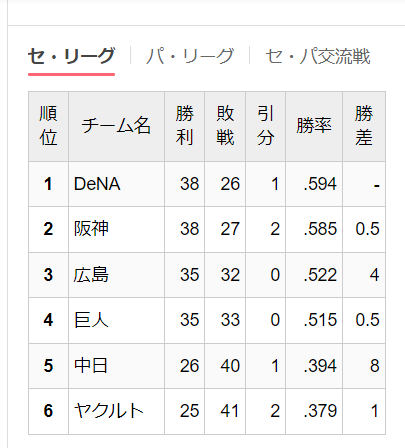This screenshot has height=448, width=405.
Task: Switch to the パ・リーグ tab
Action: [190, 56]
